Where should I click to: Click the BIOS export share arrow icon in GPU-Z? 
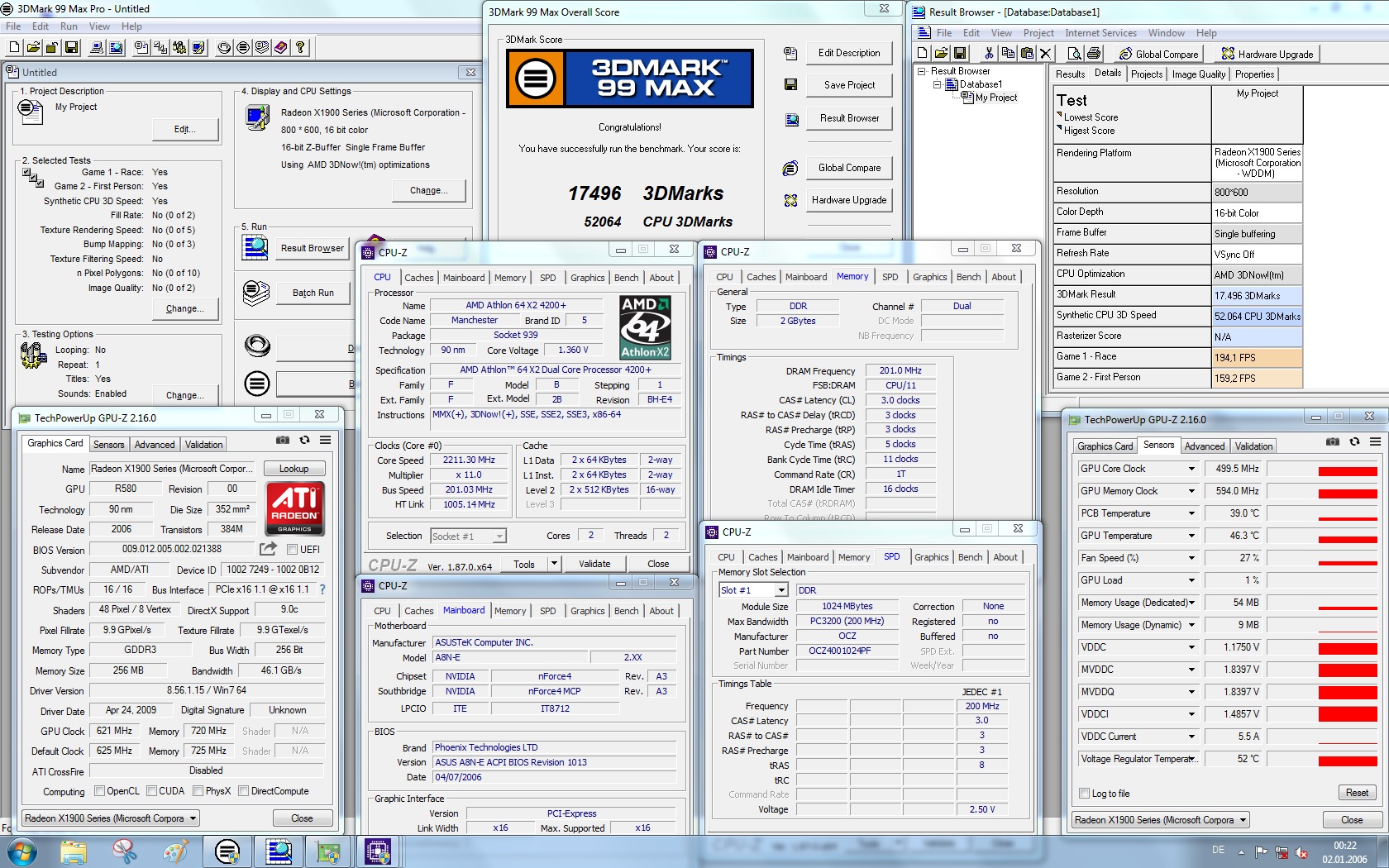[x=268, y=549]
